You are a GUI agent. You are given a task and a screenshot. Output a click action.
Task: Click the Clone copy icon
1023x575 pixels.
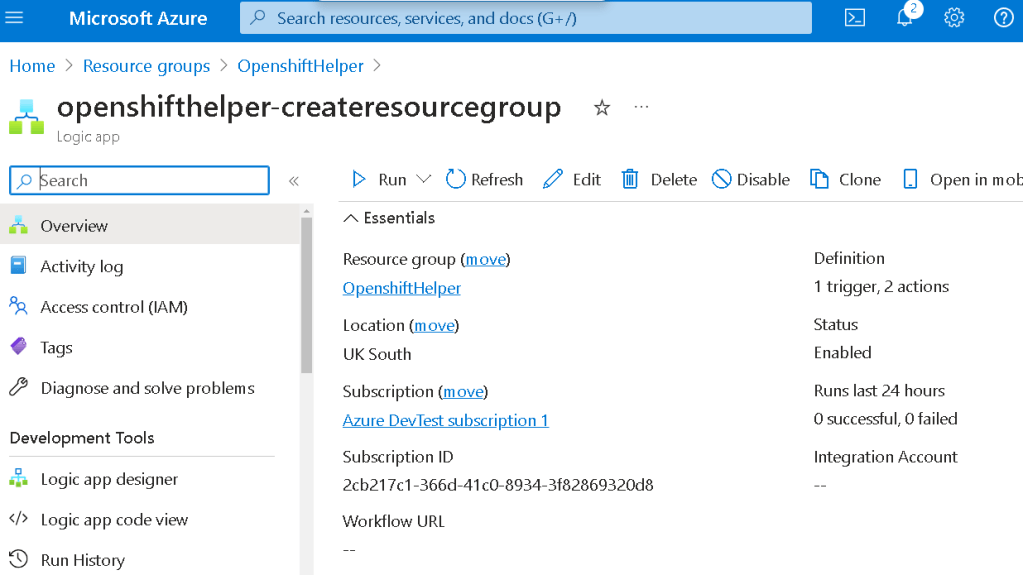(819, 179)
